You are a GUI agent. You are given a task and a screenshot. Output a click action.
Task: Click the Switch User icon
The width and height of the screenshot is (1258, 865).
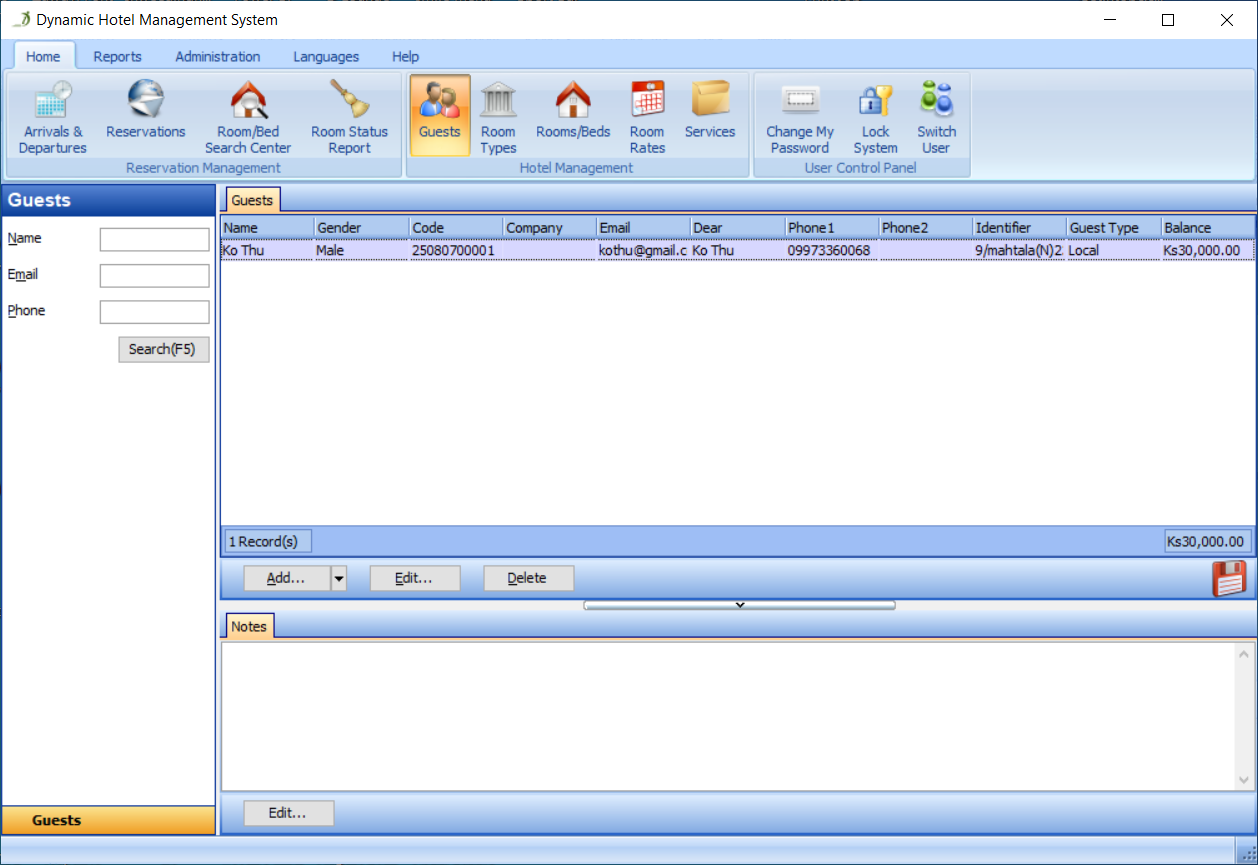pos(936,117)
